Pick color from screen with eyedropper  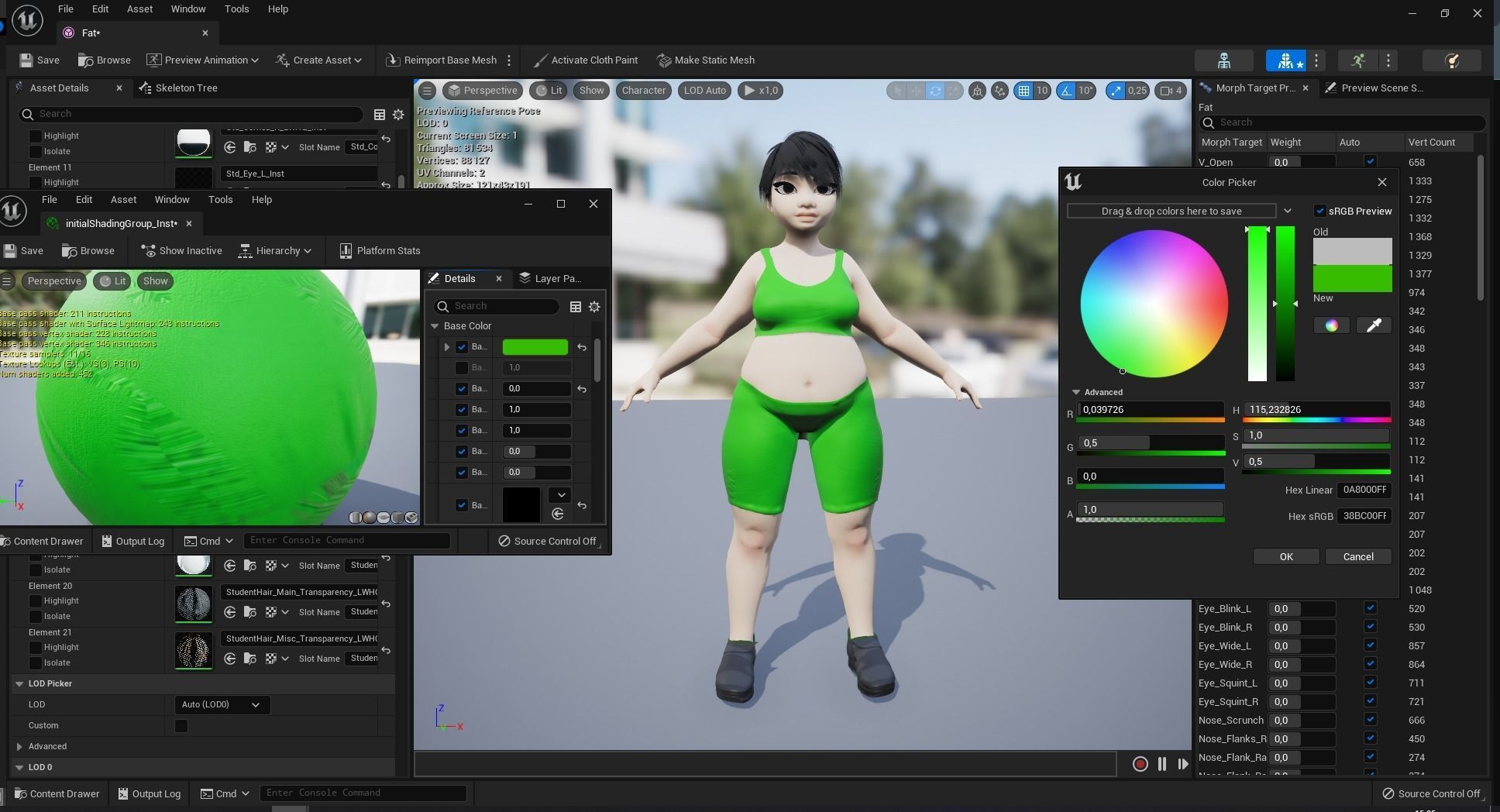tap(1374, 325)
